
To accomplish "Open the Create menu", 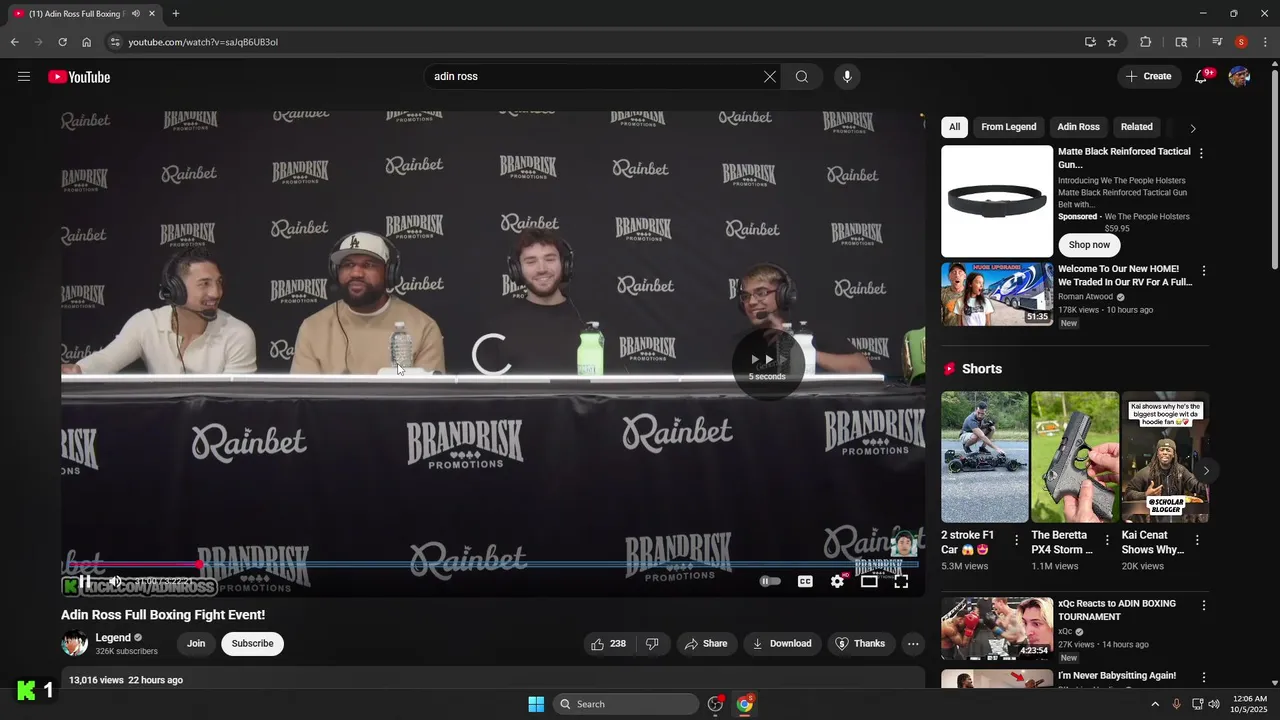I will 1148,76.
